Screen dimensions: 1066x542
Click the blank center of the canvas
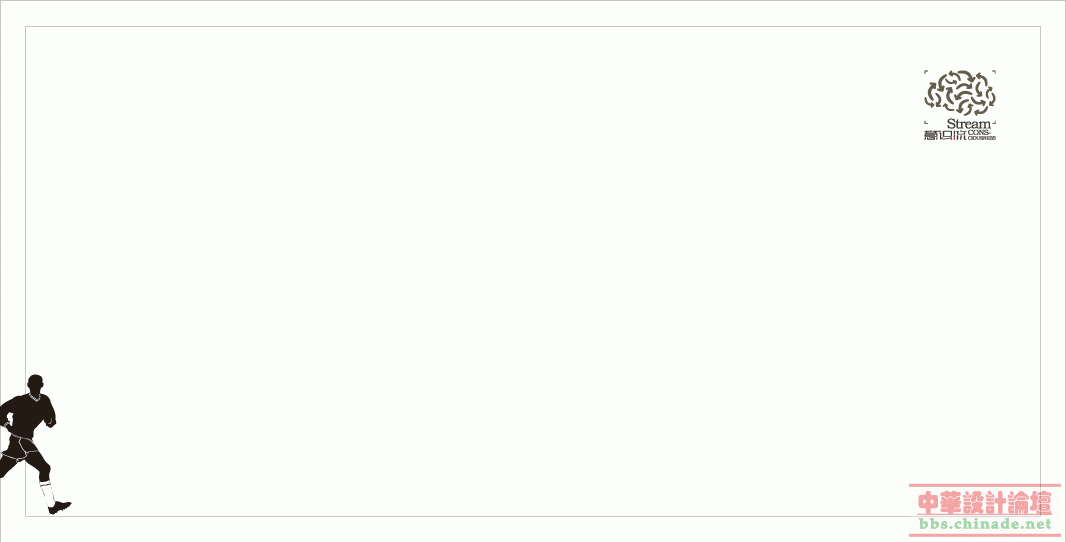pos(533,271)
